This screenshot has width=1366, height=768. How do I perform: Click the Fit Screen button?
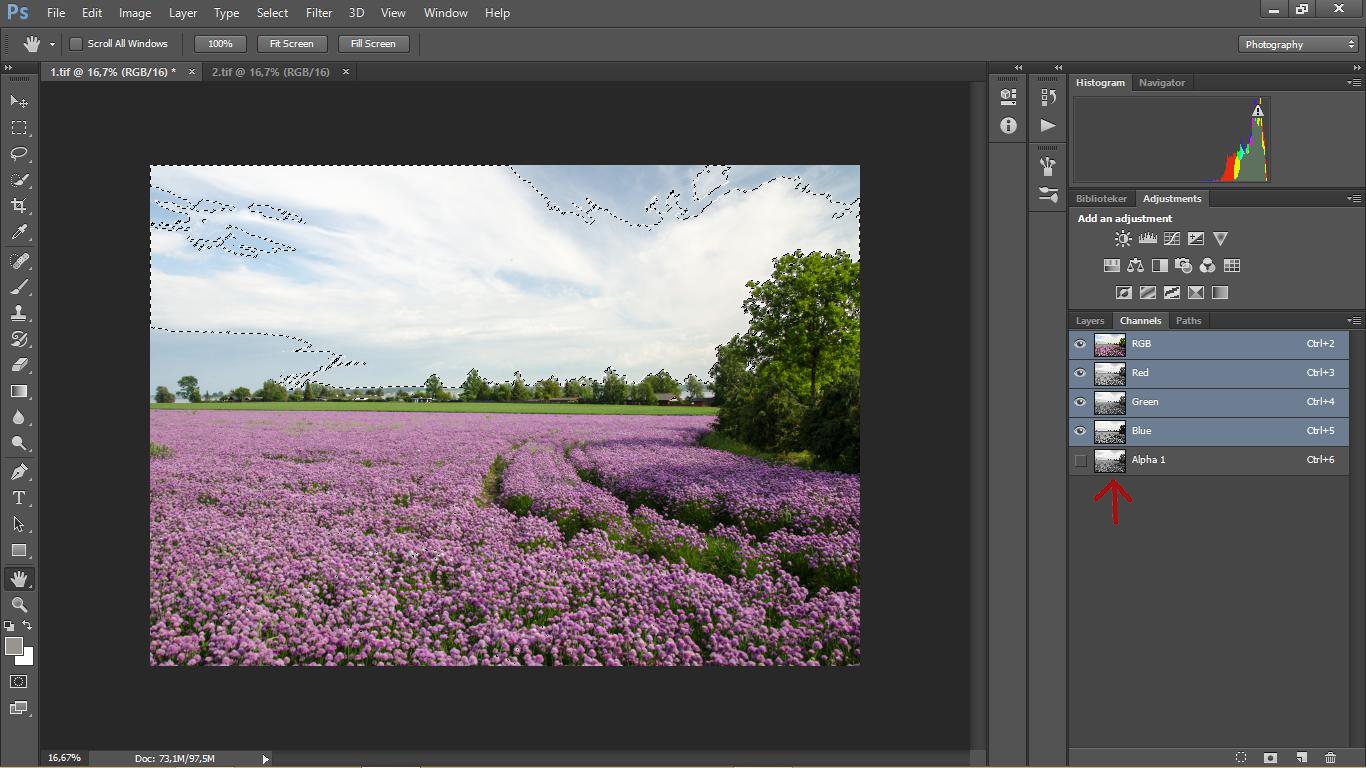(291, 44)
